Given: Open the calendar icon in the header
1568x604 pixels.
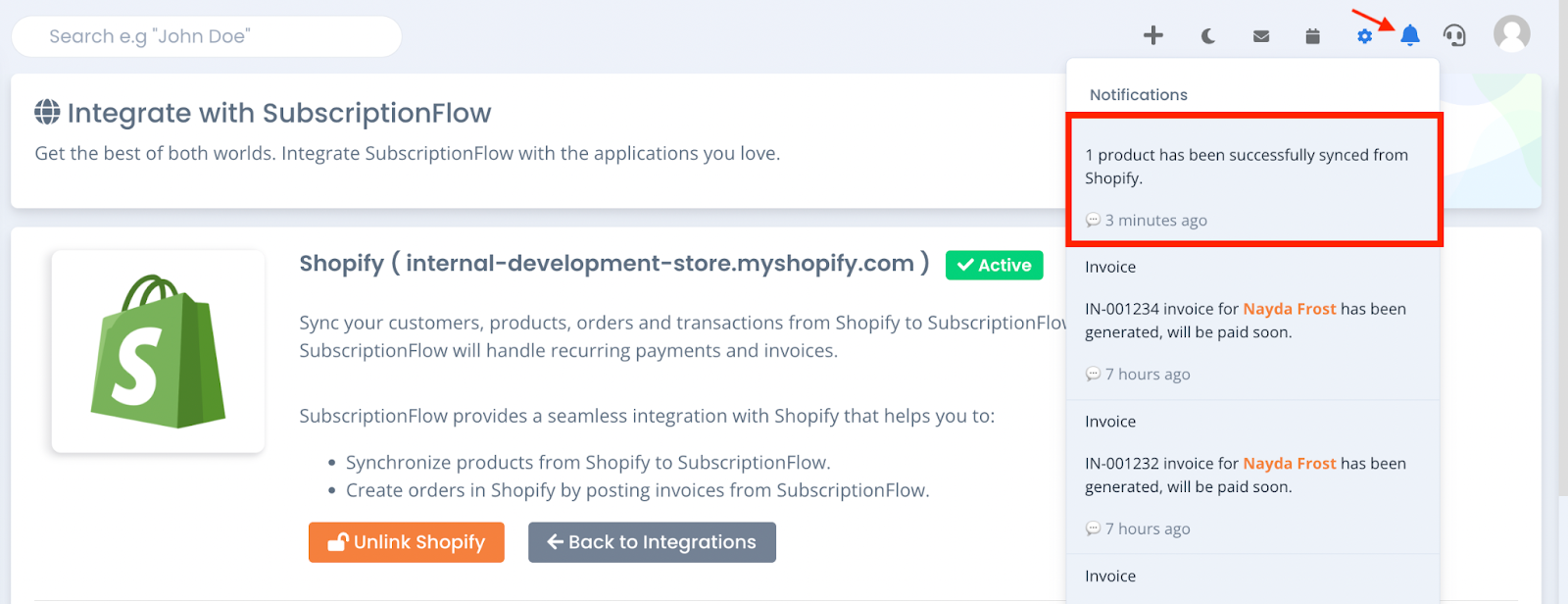Looking at the screenshot, I should 1313,36.
